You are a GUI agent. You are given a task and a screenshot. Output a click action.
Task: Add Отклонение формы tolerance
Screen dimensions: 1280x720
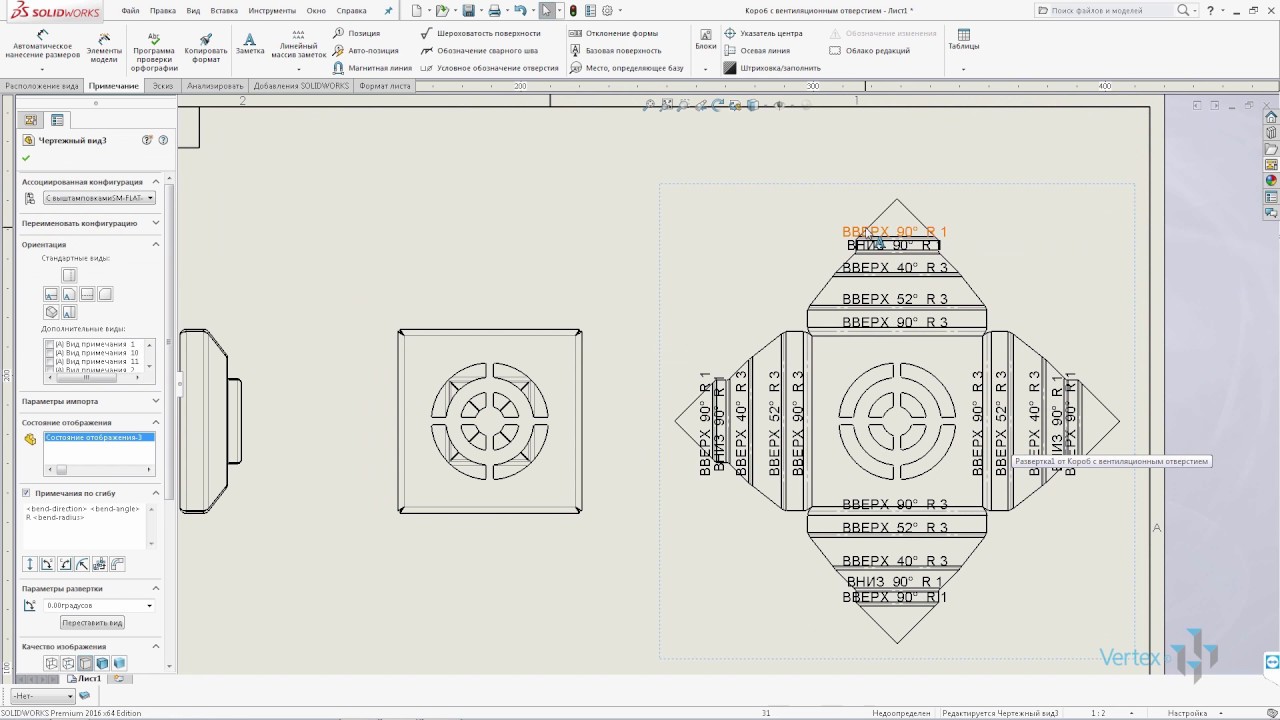pos(614,33)
